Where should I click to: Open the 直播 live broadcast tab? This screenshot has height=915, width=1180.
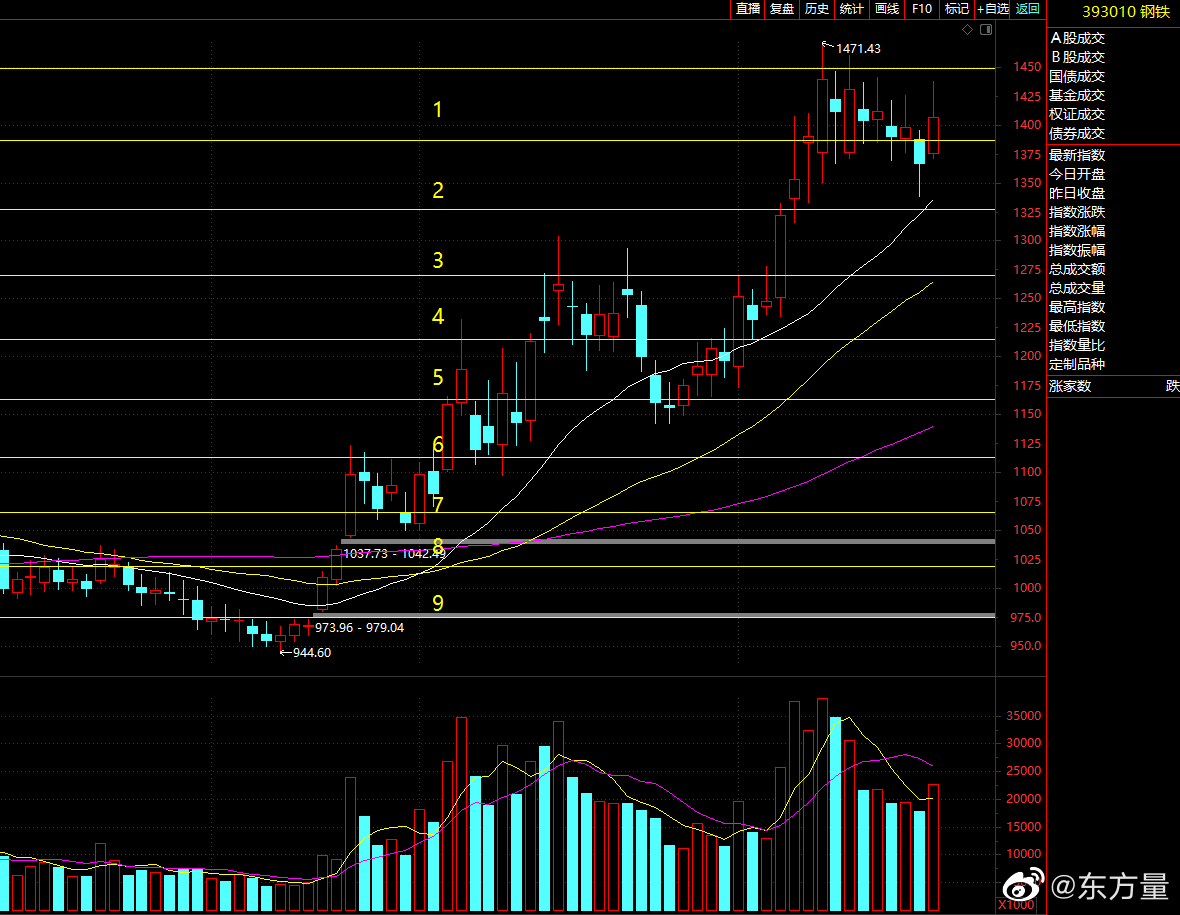(x=748, y=9)
